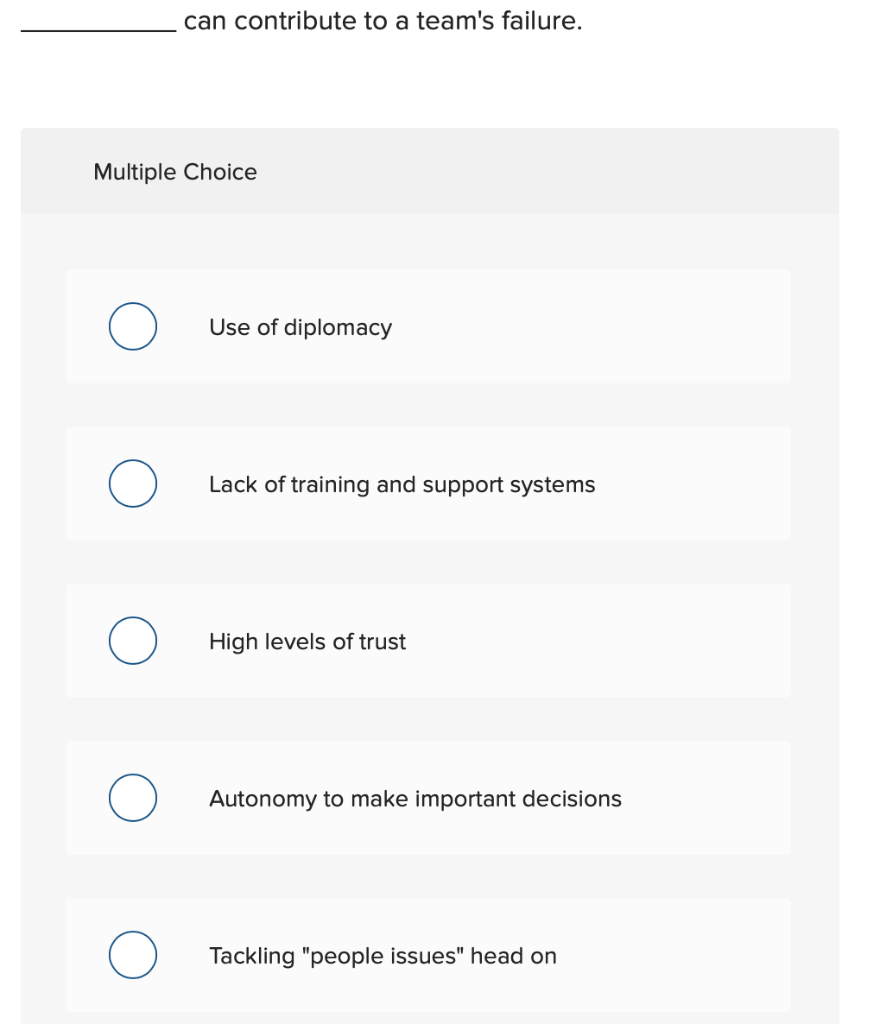Click the blank answer line in the question
Screen dimensions: 886x1024
[85, 25]
